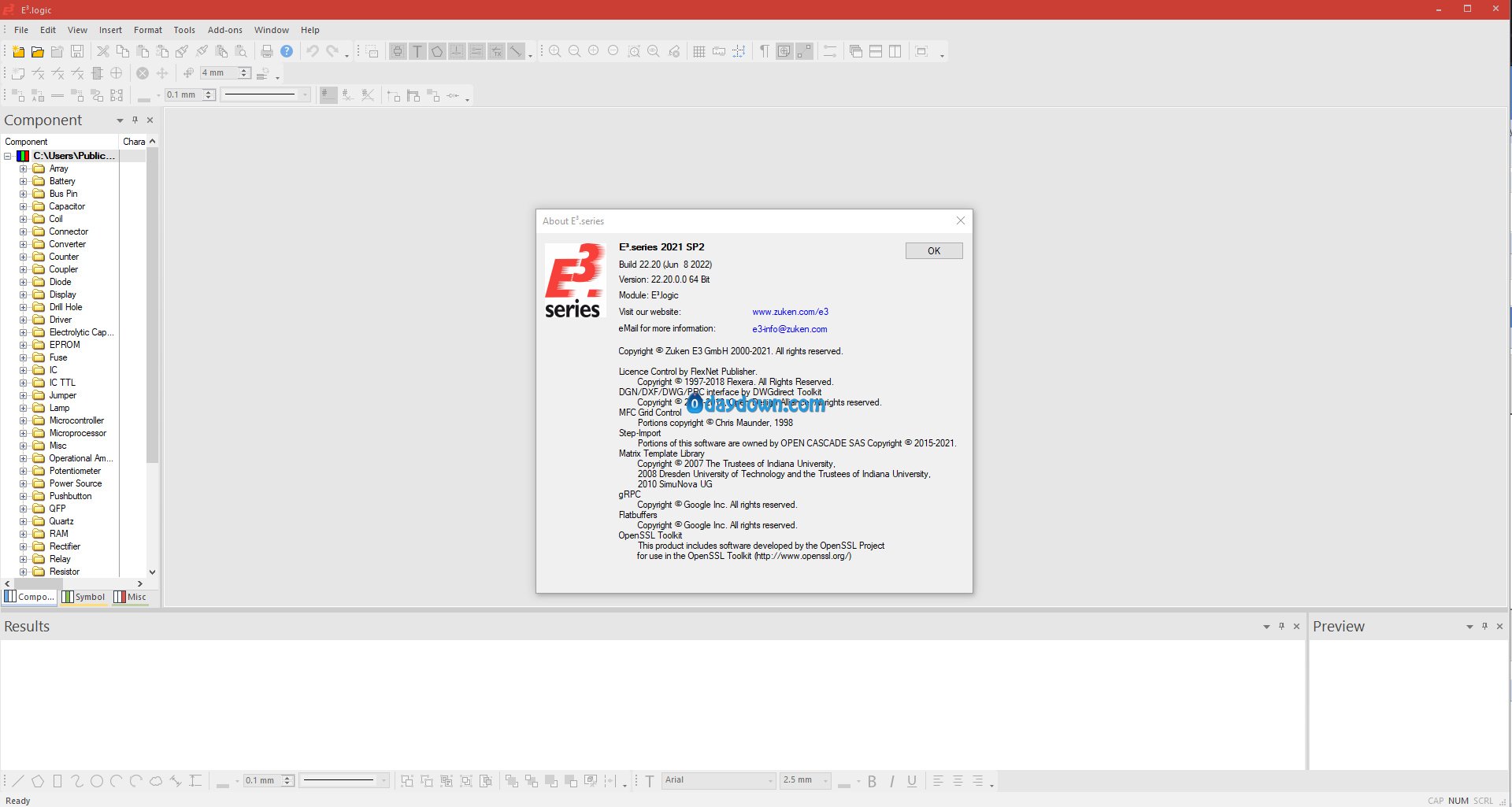Click the Cut scissors icon
The image size is (1512, 807).
[x=102, y=52]
